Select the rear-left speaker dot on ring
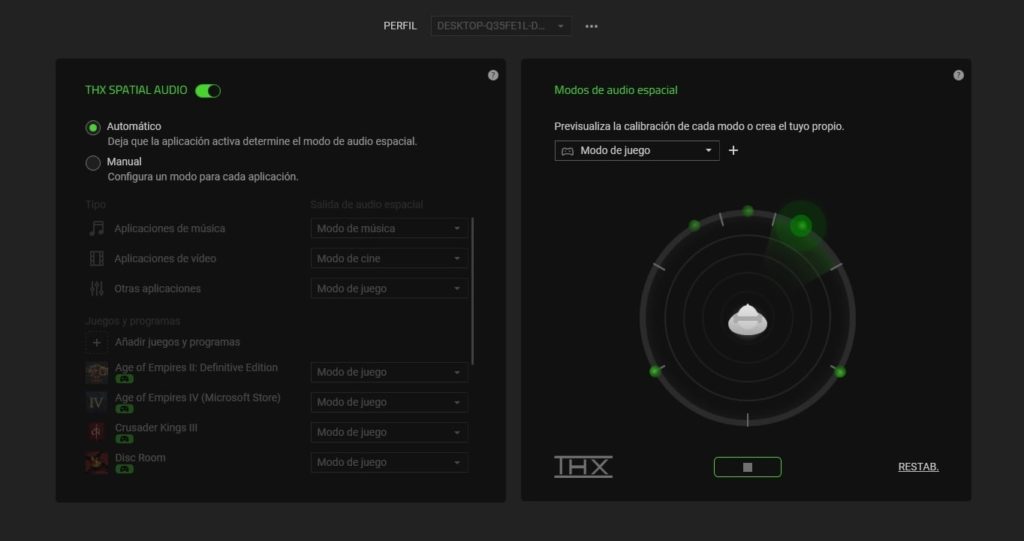1024x541 pixels. click(x=655, y=372)
